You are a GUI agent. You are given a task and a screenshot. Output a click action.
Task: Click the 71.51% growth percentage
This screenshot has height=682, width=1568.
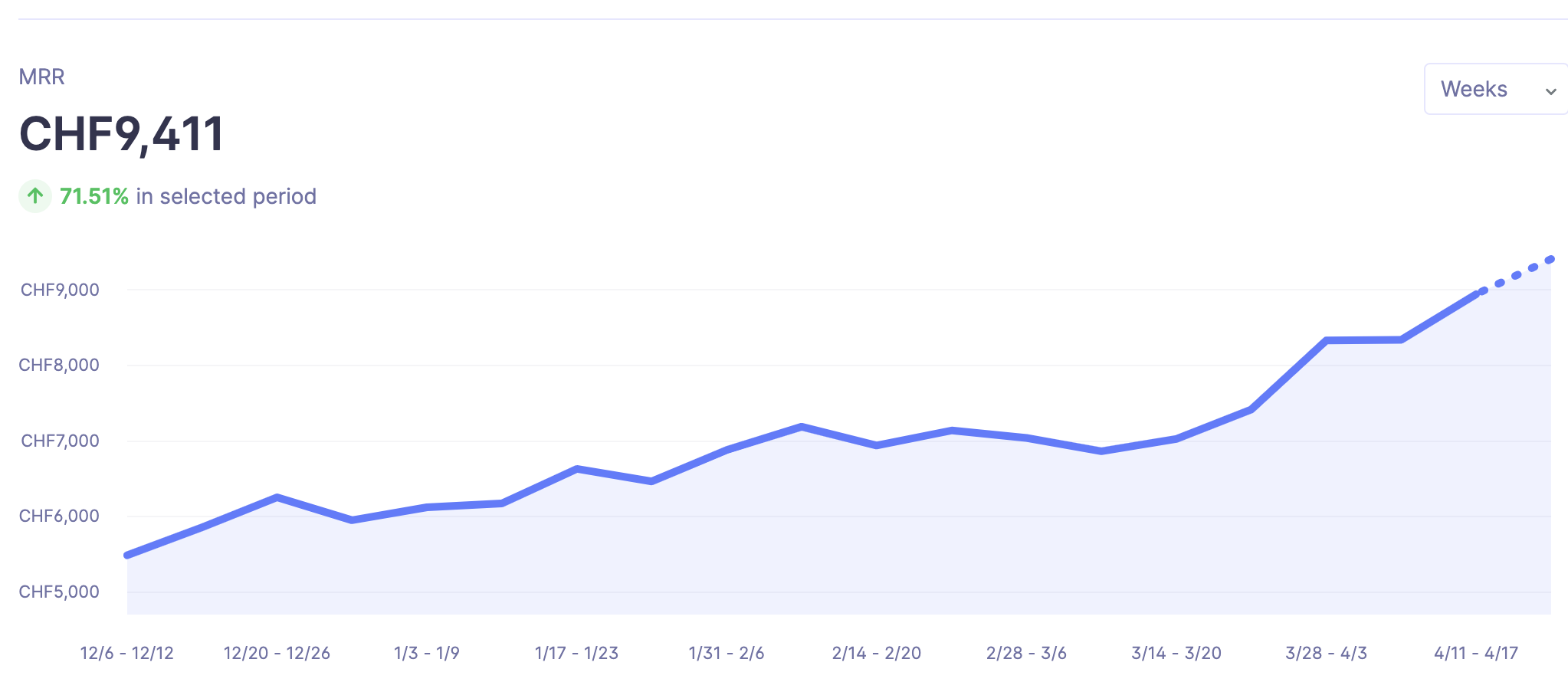94,196
